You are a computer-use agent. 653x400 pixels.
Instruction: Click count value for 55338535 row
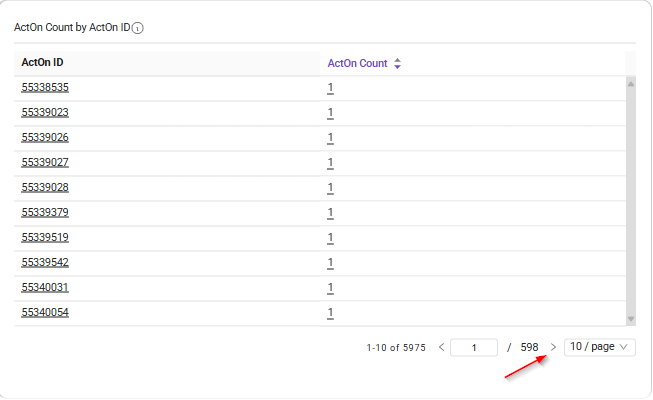[x=330, y=88]
